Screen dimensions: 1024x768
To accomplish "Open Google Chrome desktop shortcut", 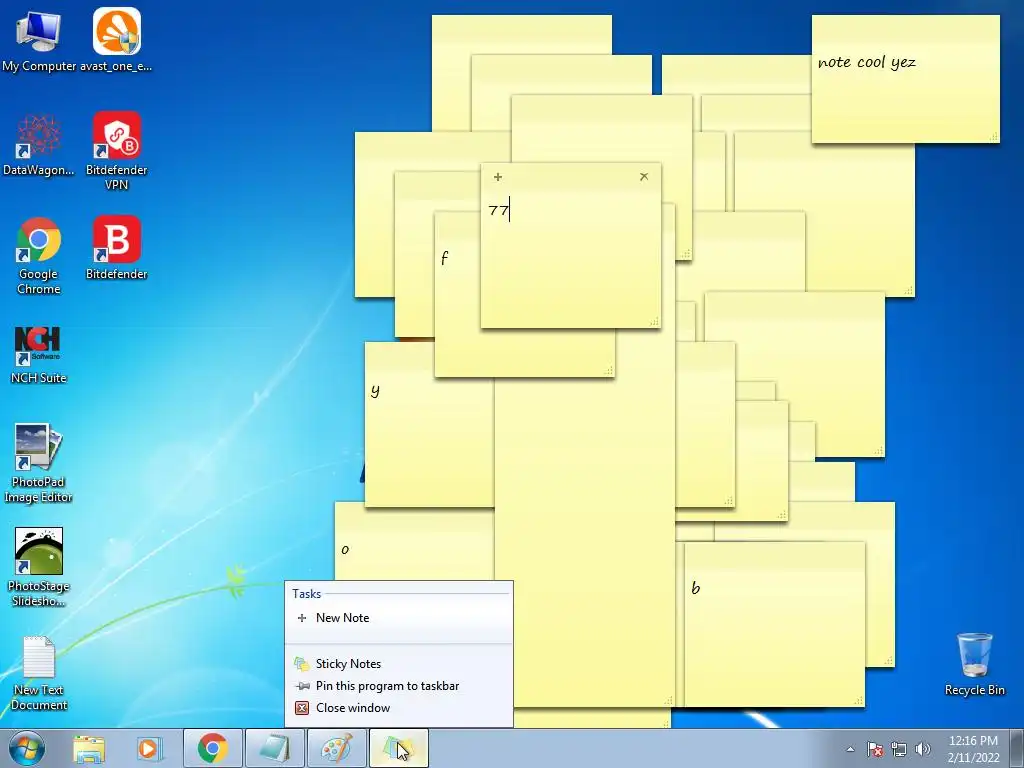I will pos(39,256).
